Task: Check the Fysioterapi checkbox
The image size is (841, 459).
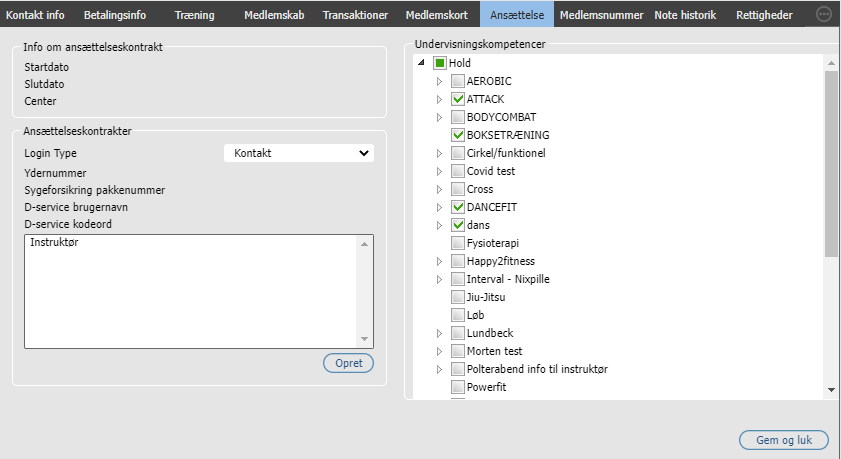Action: pos(458,243)
